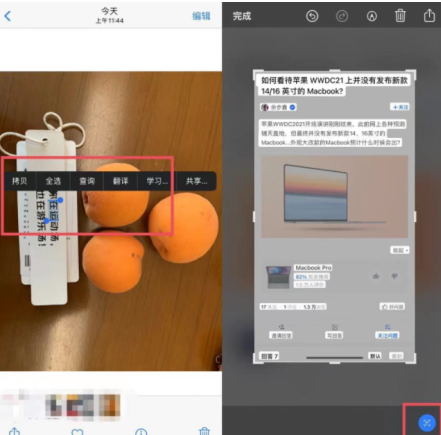Tap the thumbs-down icon on the Macbook Pro card

pyautogui.click(x=394, y=276)
